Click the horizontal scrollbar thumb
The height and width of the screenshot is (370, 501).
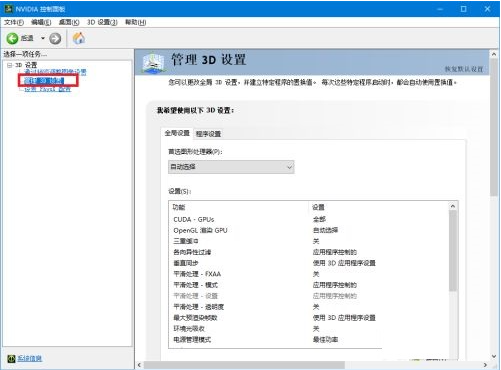tap(244, 365)
